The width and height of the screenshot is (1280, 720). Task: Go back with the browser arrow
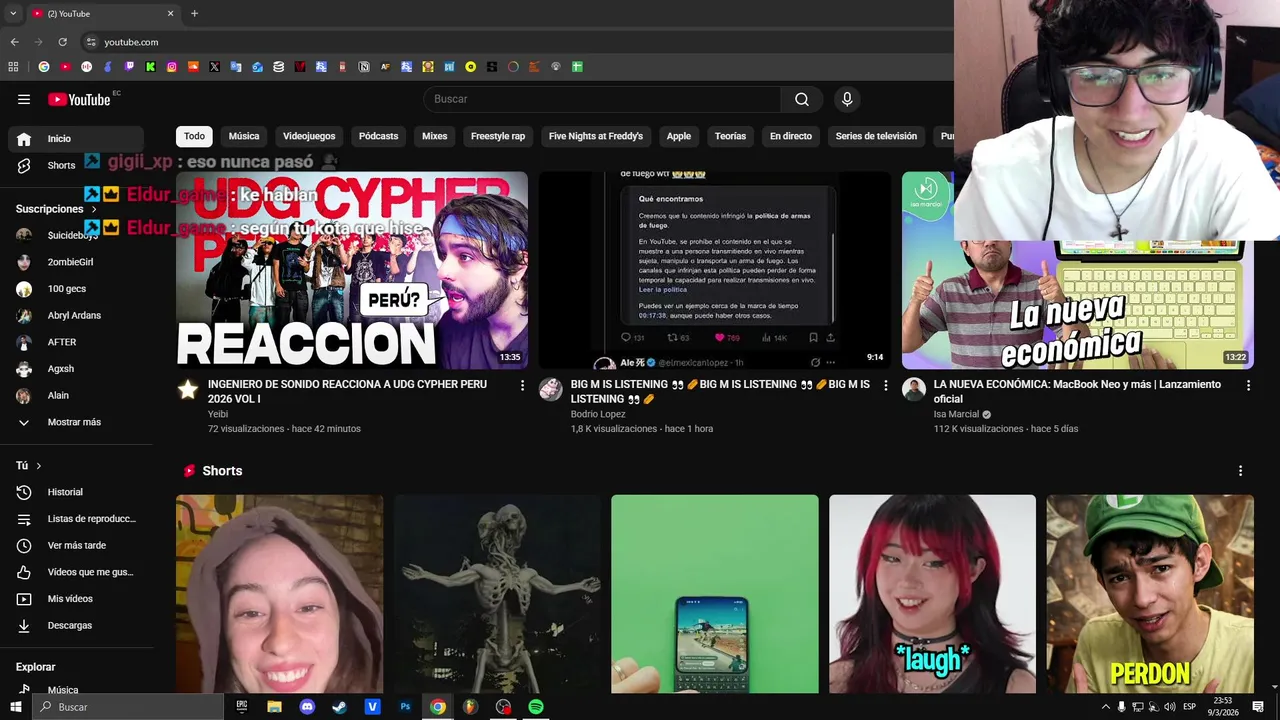tap(14, 42)
